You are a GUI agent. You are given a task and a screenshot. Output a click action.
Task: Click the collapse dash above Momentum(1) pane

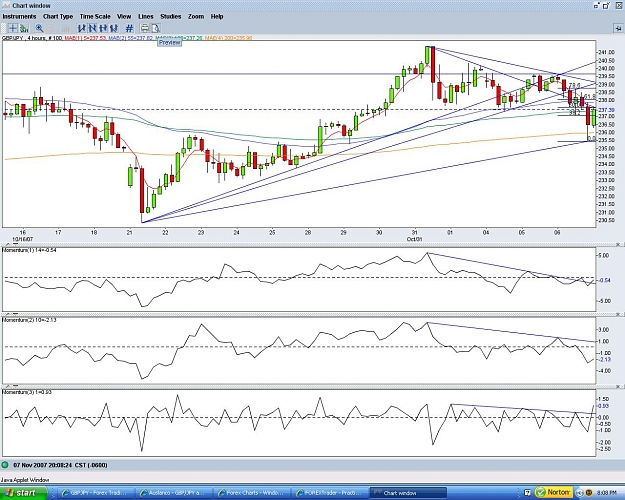tap(16, 244)
